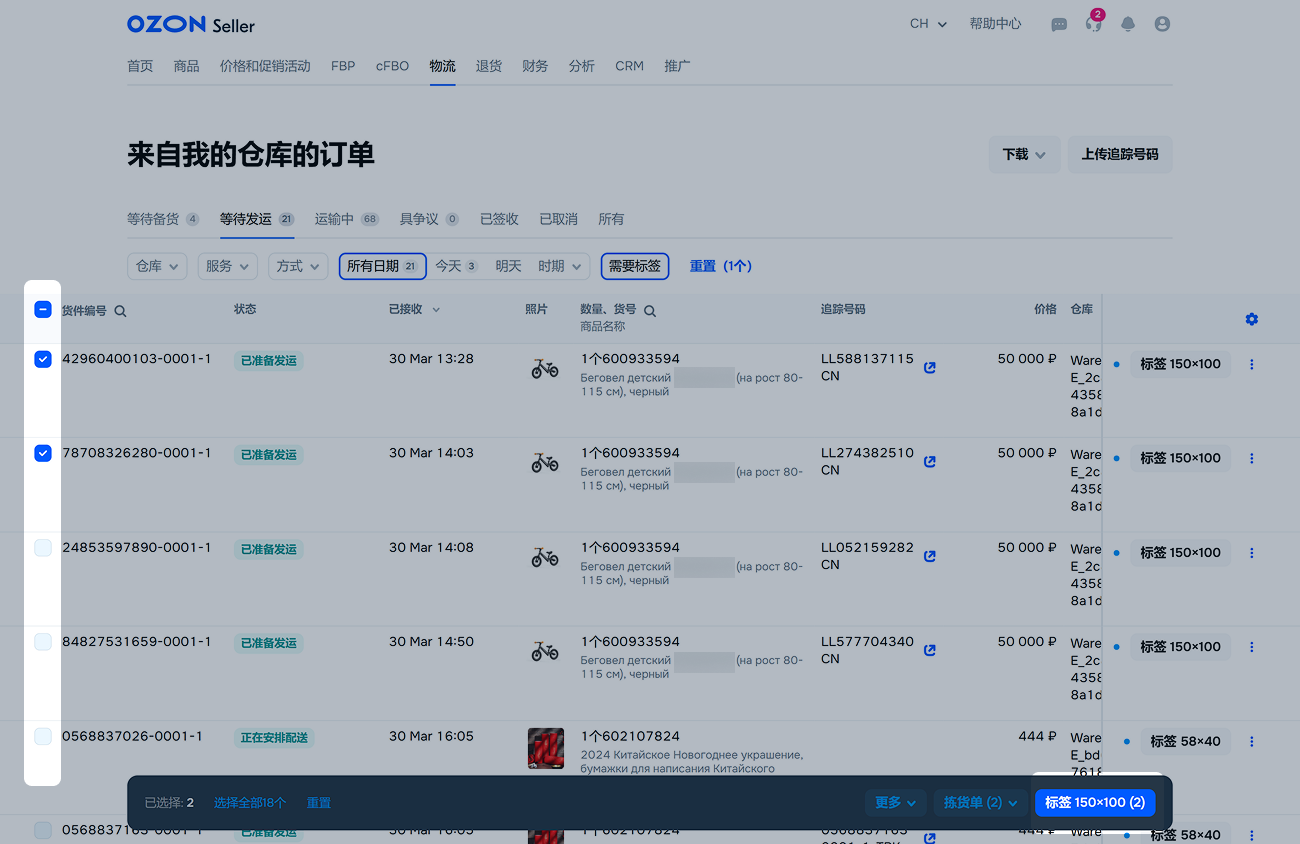
Task: Click the notifications bell icon
Action: point(1128,25)
